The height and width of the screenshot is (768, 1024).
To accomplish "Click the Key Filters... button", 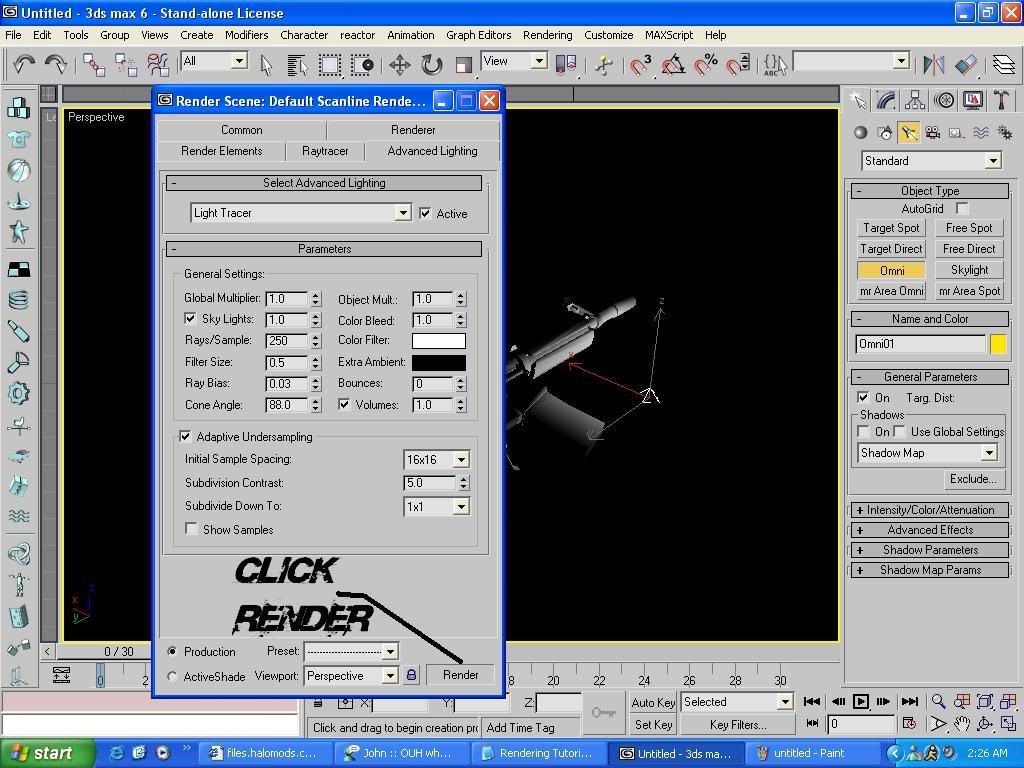I will (x=738, y=725).
